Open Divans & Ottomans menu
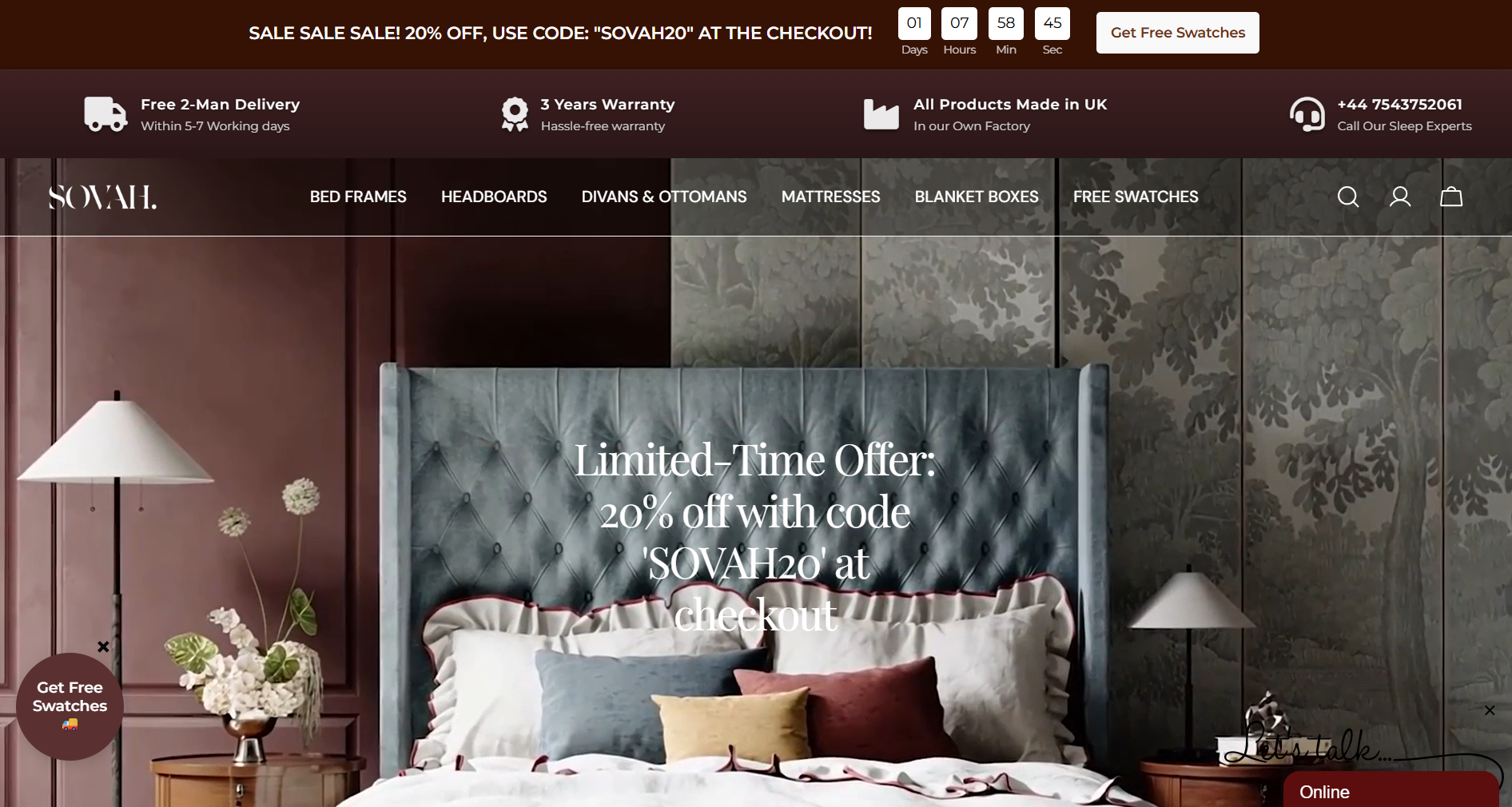 664,197
